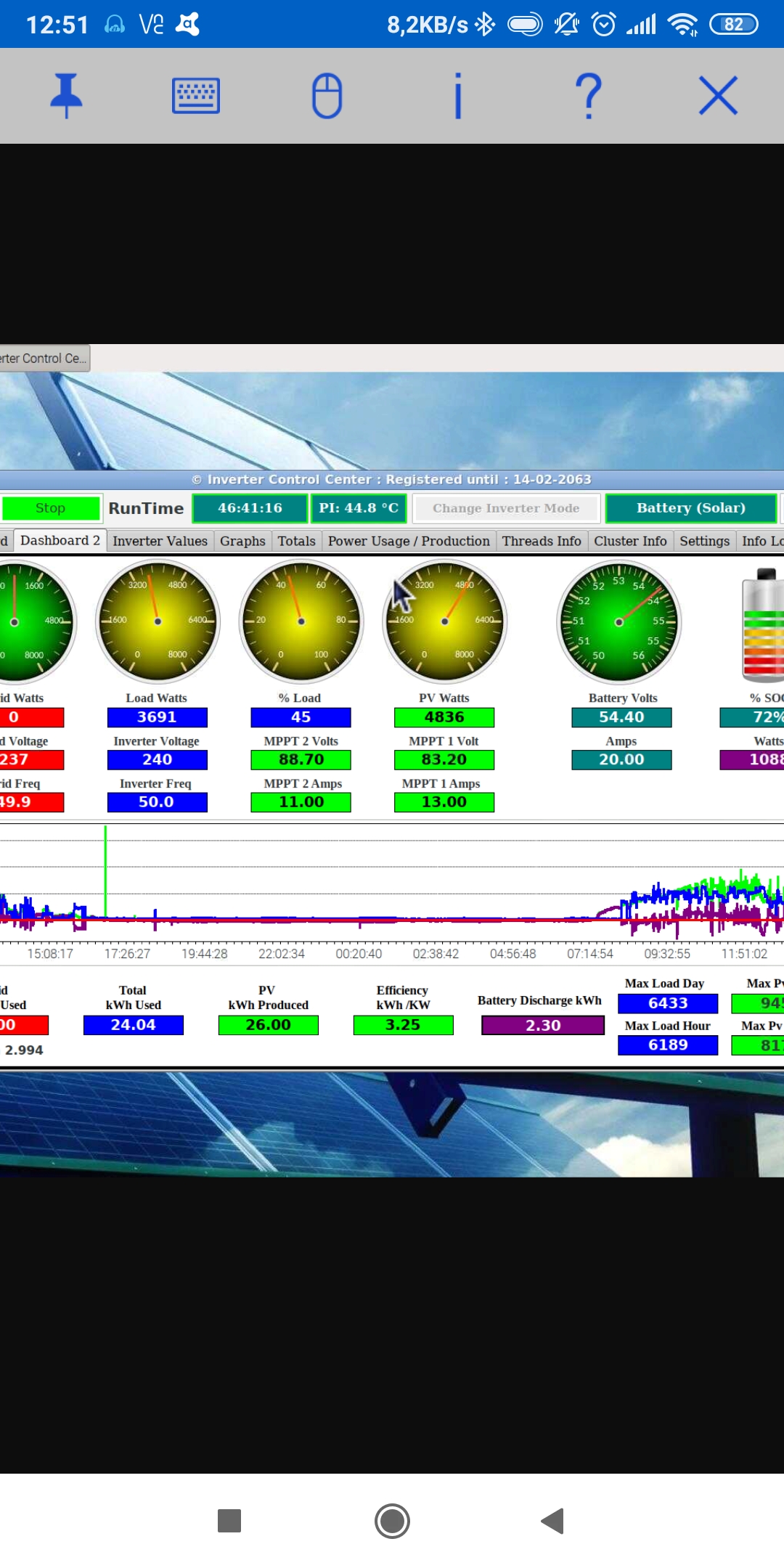Image resolution: width=784 pixels, height=1568 pixels.
Task: Open the Settings tab
Action: (x=704, y=541)
